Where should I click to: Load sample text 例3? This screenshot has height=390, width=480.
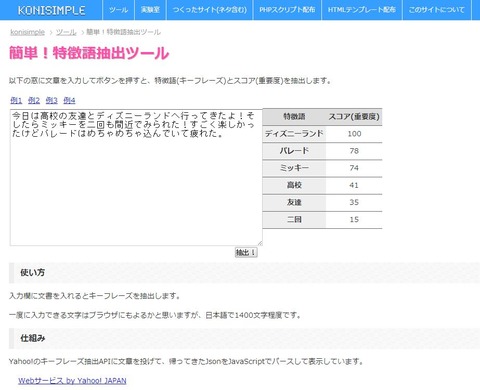(51, 100)
